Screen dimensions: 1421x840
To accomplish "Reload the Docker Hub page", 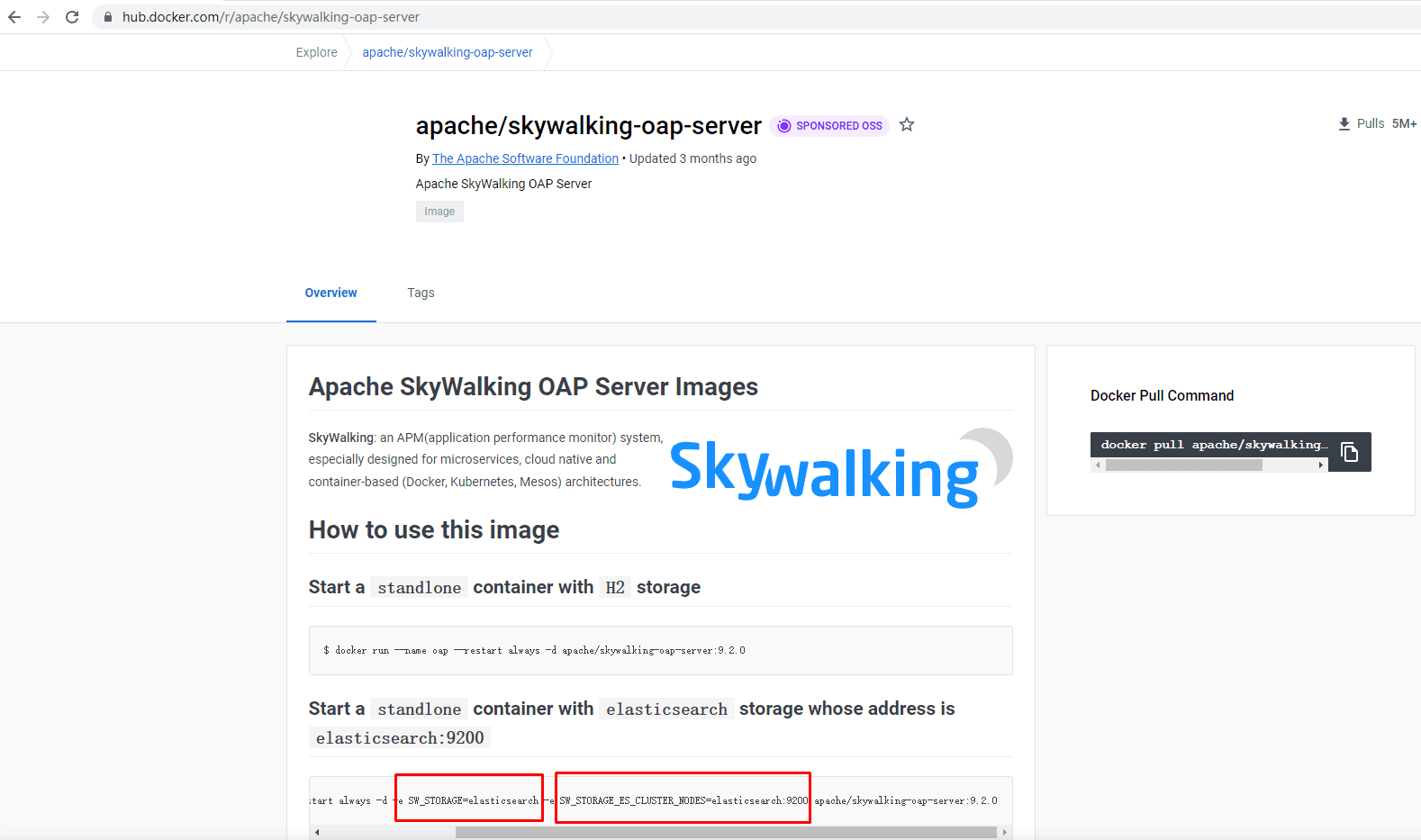I will pyautogui.click(x=72, y=17).
